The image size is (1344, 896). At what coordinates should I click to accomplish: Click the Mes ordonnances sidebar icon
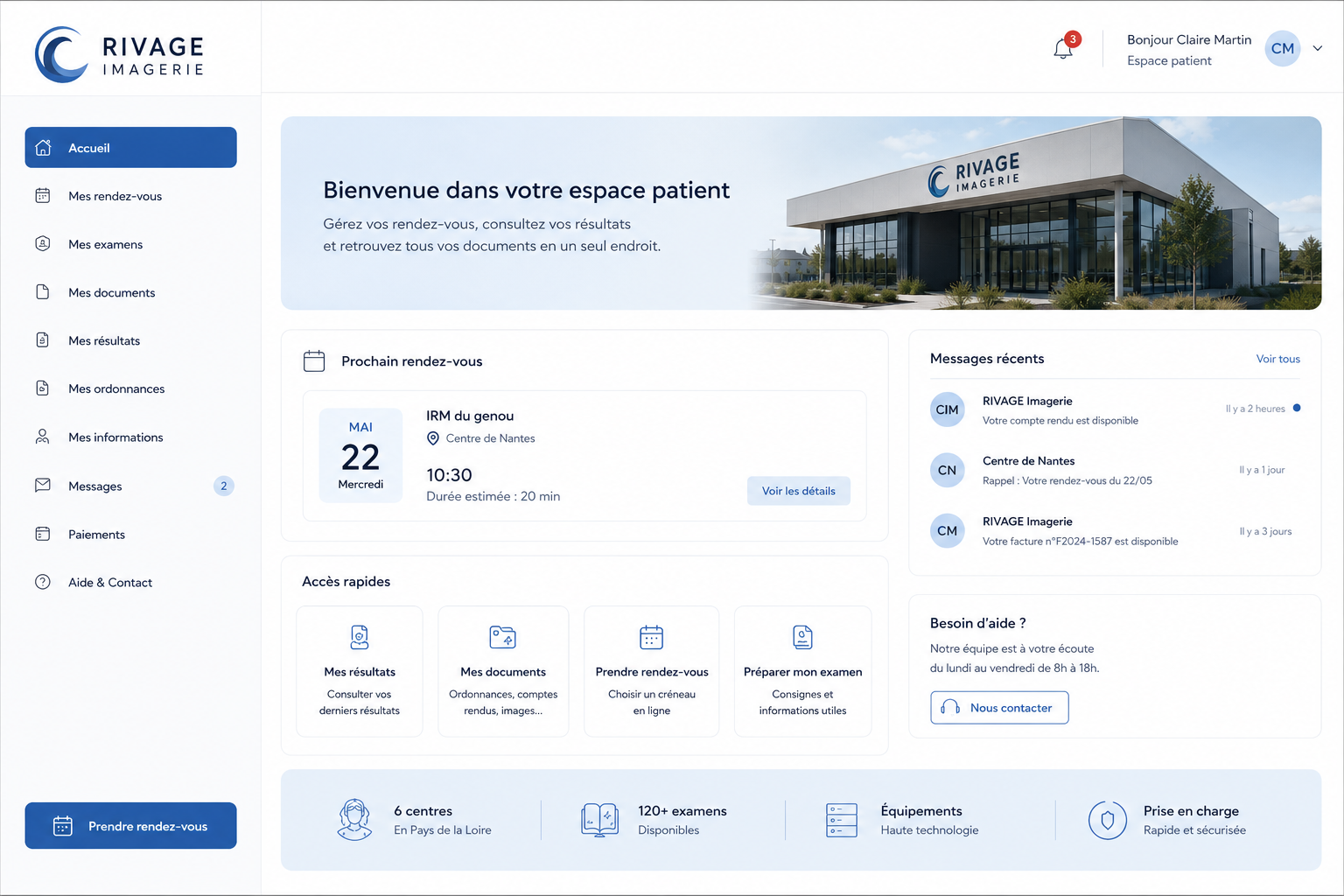coord(42,388)
